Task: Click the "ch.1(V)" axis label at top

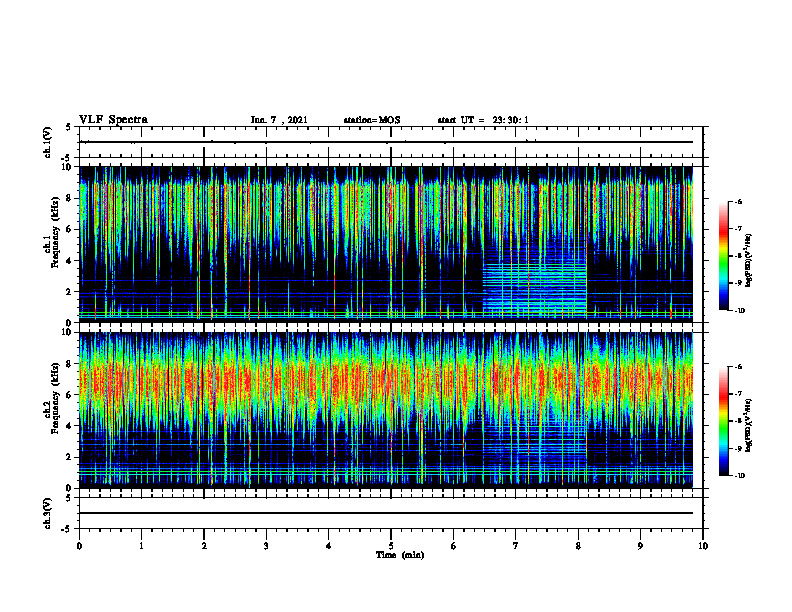Action: tap(48, 142)
